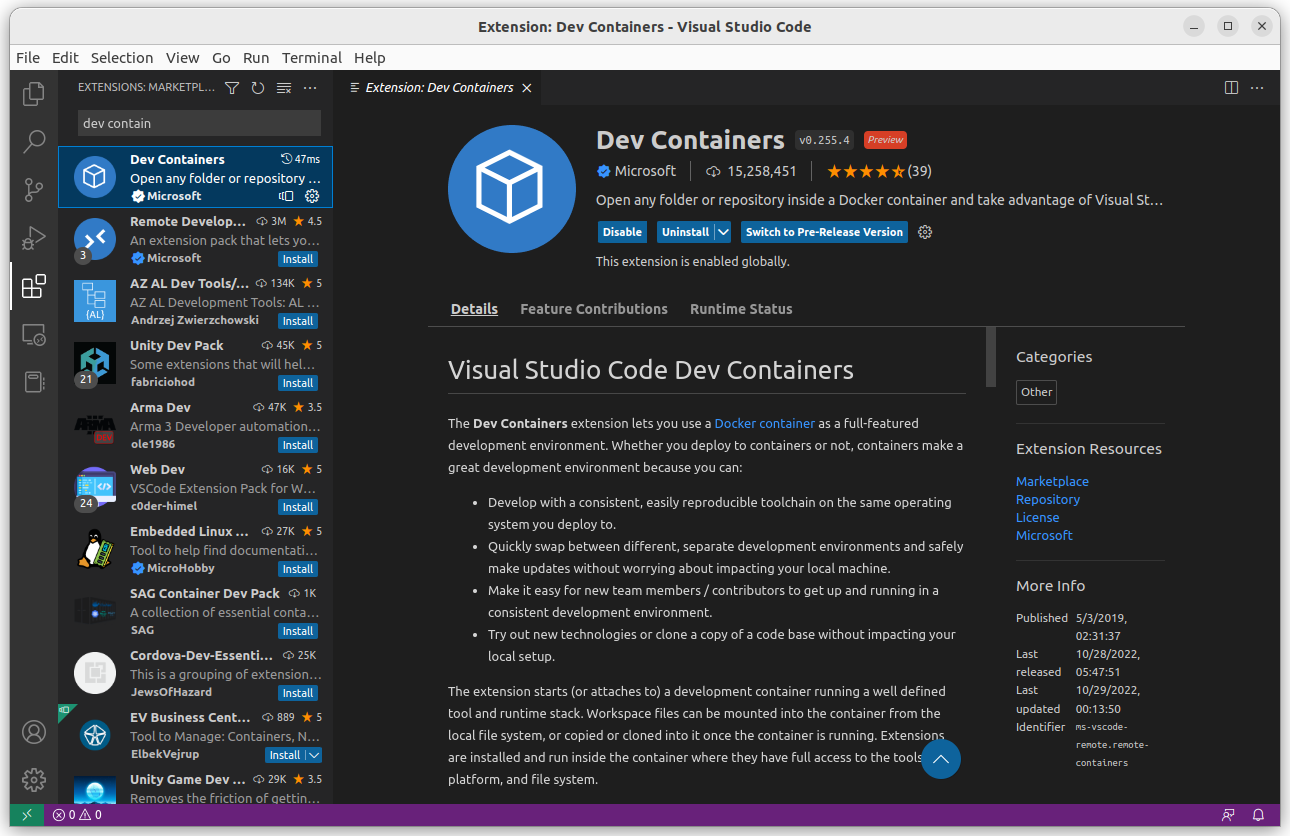Viewport: 1290px width, 836px height.
Task: Open the Microsoft link under Extension Resources
Action: click(1044, 536)
